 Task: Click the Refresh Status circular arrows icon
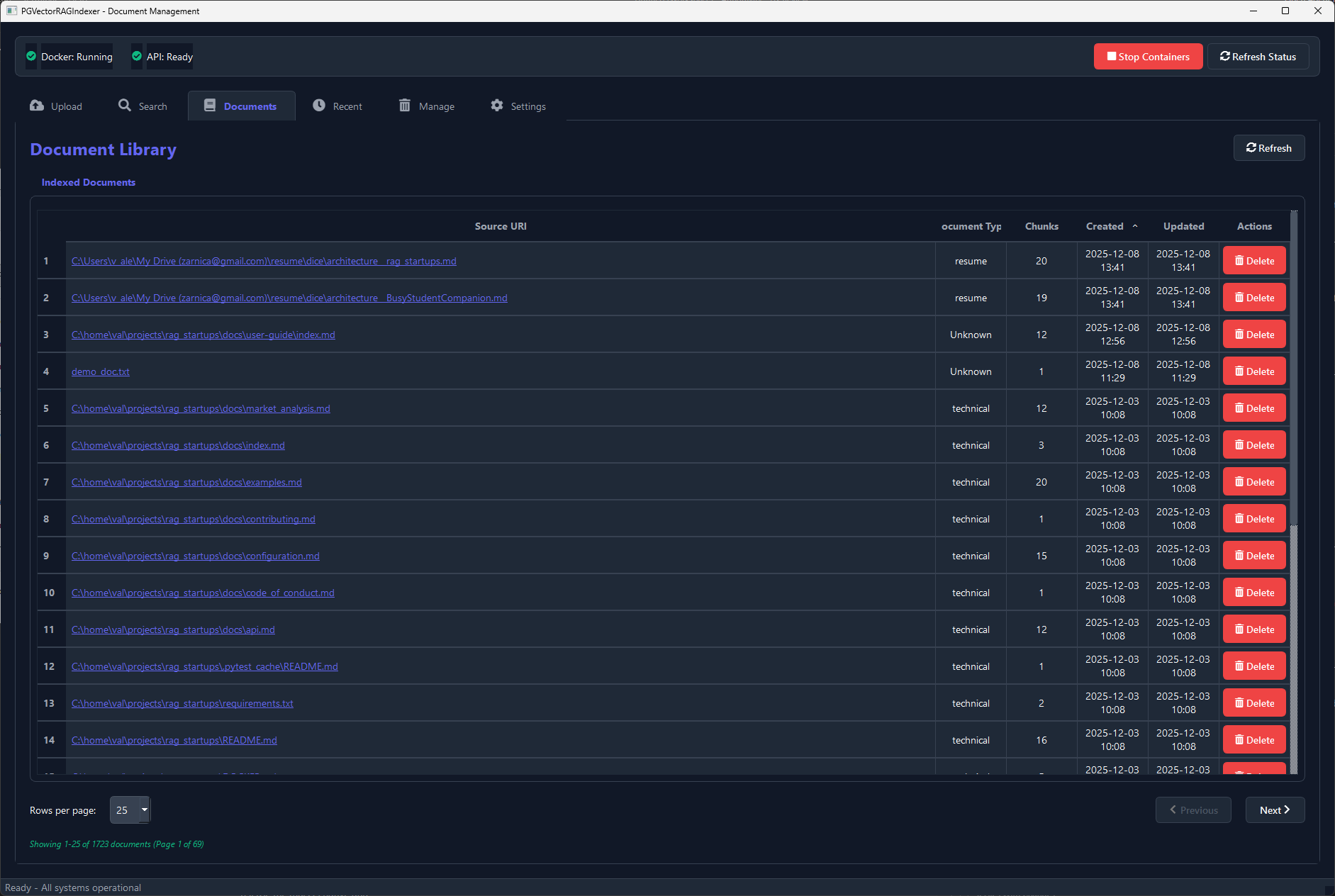[x=1225, y=56]
